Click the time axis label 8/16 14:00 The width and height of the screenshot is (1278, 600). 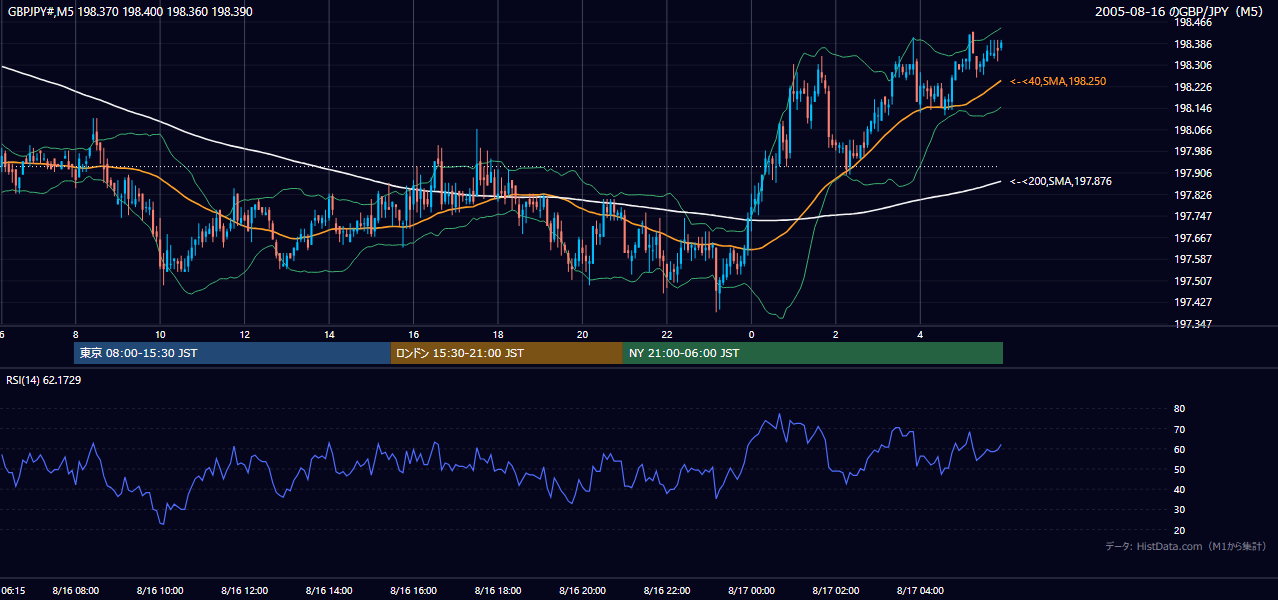tap(329, 591)
